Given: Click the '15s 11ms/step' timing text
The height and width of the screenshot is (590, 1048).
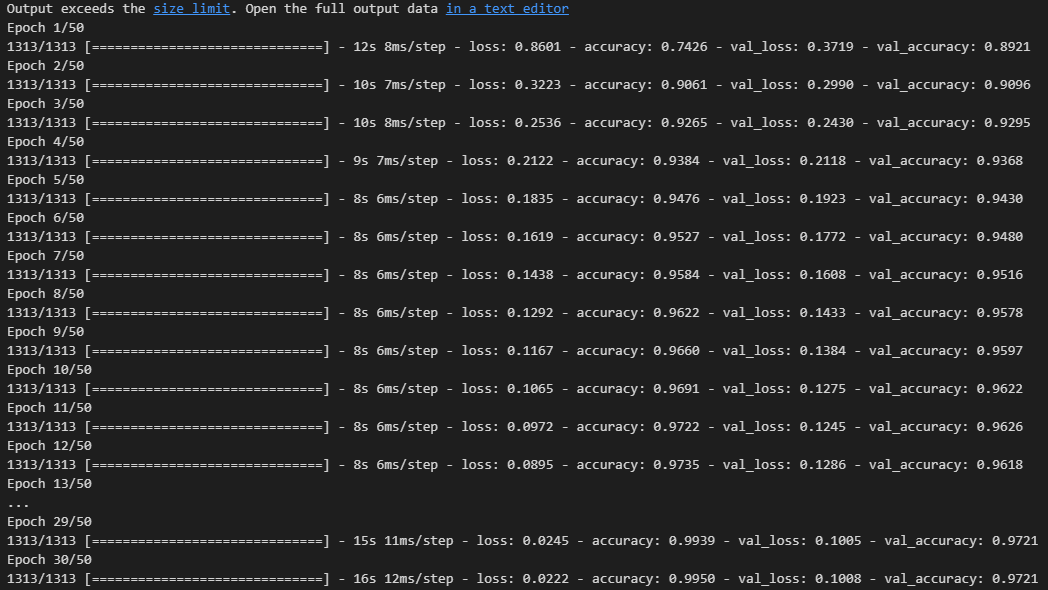Looking at the screenshot, I should pyautogui.click(x=403, y=541).
